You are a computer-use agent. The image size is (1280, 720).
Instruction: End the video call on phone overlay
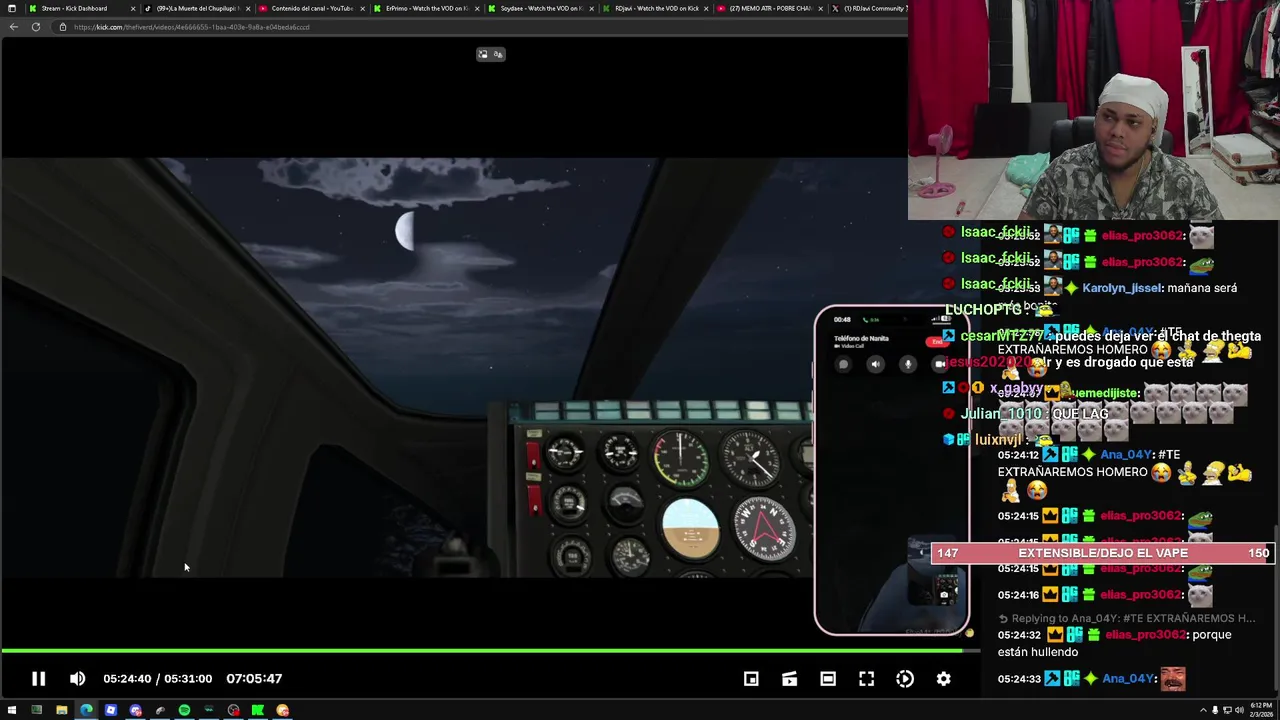(x=936, y=341)
